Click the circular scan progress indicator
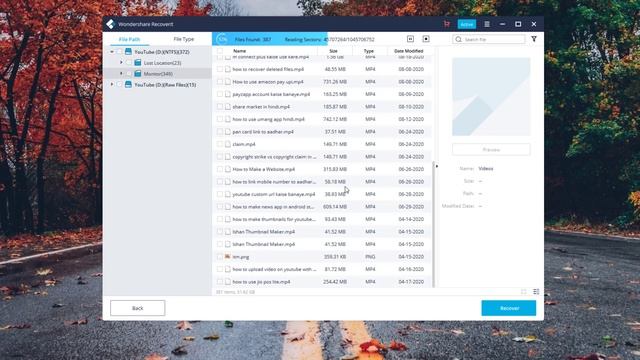The height and width of the screenshot is (360, 640). click(x=222, y=39)
